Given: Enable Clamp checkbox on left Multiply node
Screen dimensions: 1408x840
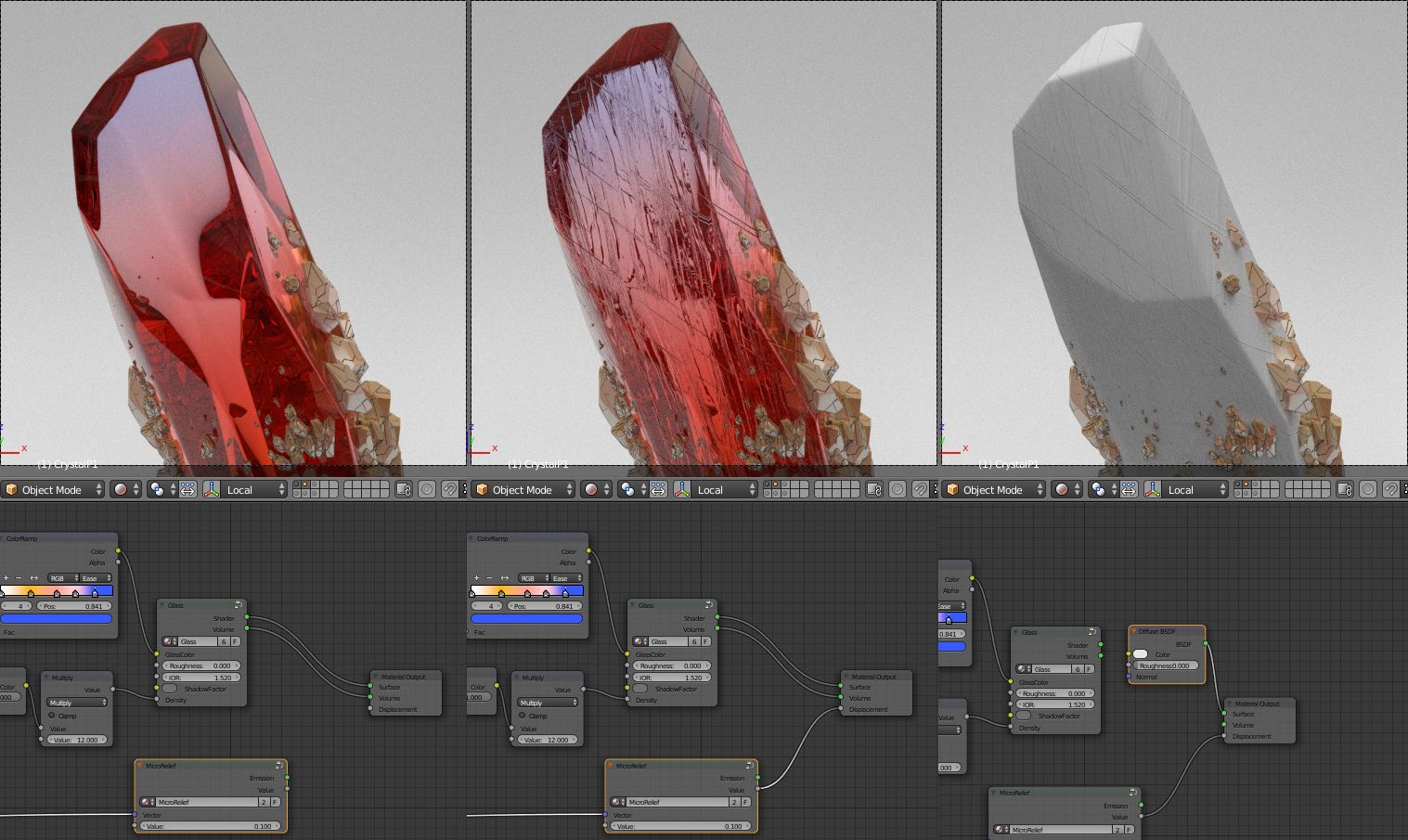Looking at the screenshot, I should point(52,716).
